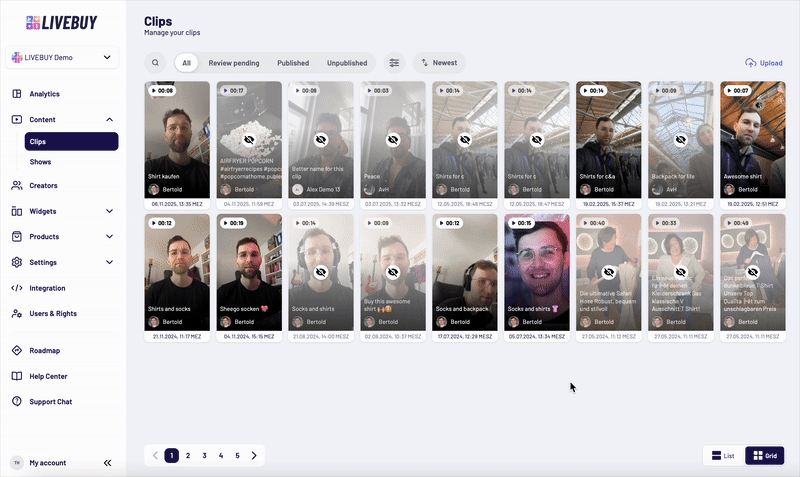The height and width of the screenshot is (477, 800).
Task: Click the Content play icon in sidebar
Action: coord(17,119)
